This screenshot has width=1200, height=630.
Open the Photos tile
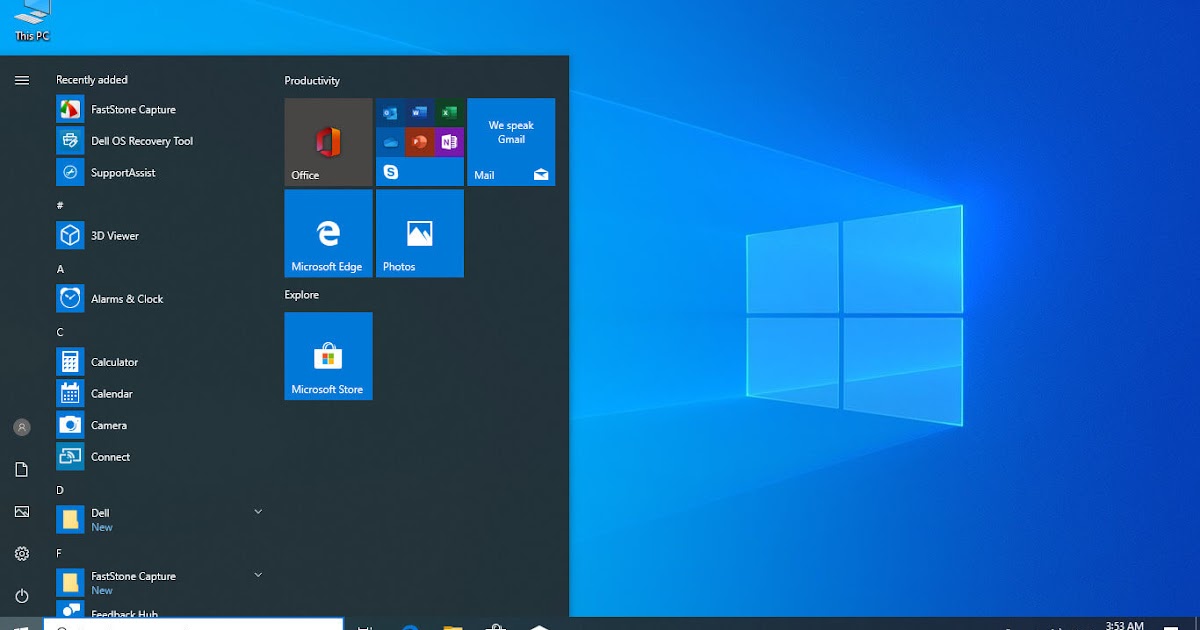[420, 234]
